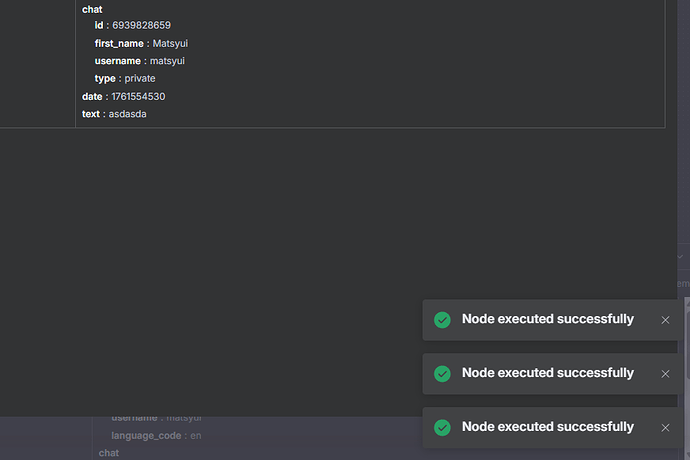Click the first_name value Matsyui

[x=170, y=43]
